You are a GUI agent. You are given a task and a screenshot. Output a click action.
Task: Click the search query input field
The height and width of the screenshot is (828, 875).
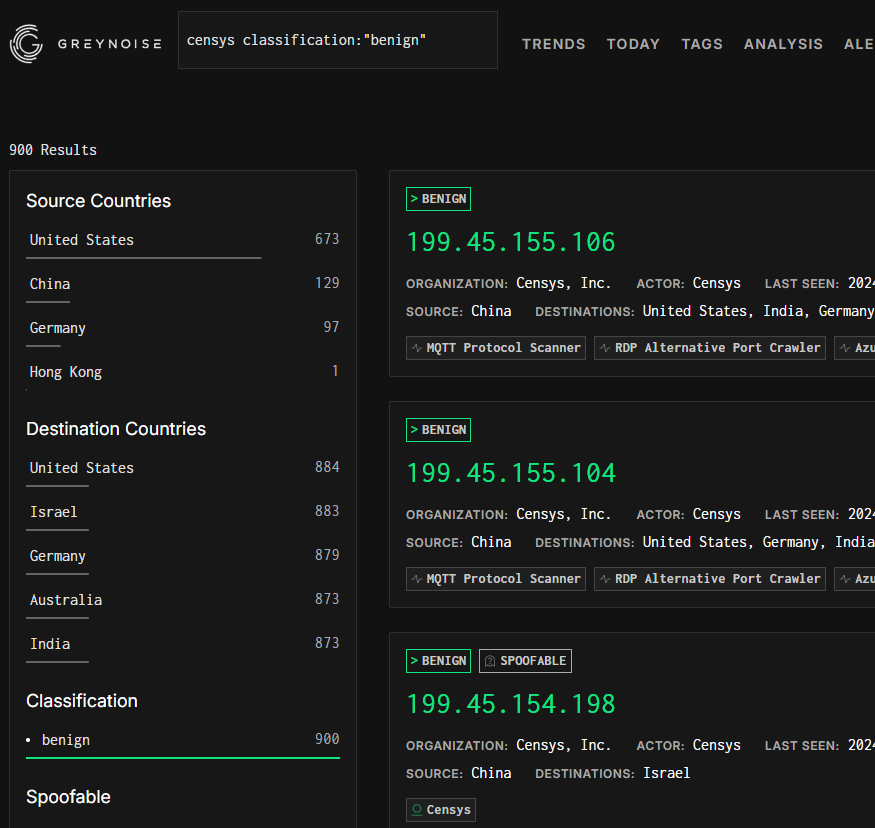[338, 40]
